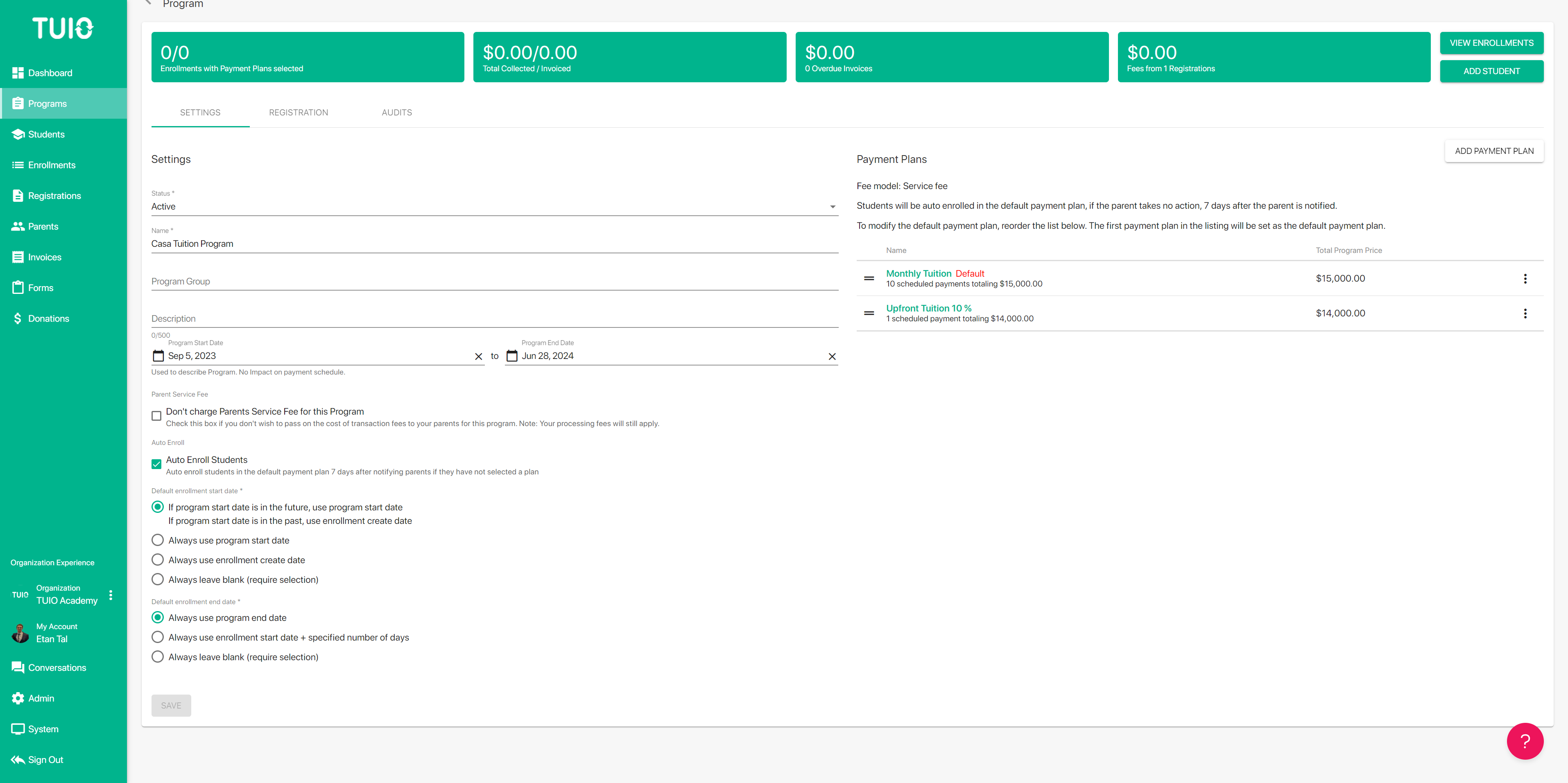
Task: Click Organization TUIO Academy entry
Action: click(x=63, y=595)
